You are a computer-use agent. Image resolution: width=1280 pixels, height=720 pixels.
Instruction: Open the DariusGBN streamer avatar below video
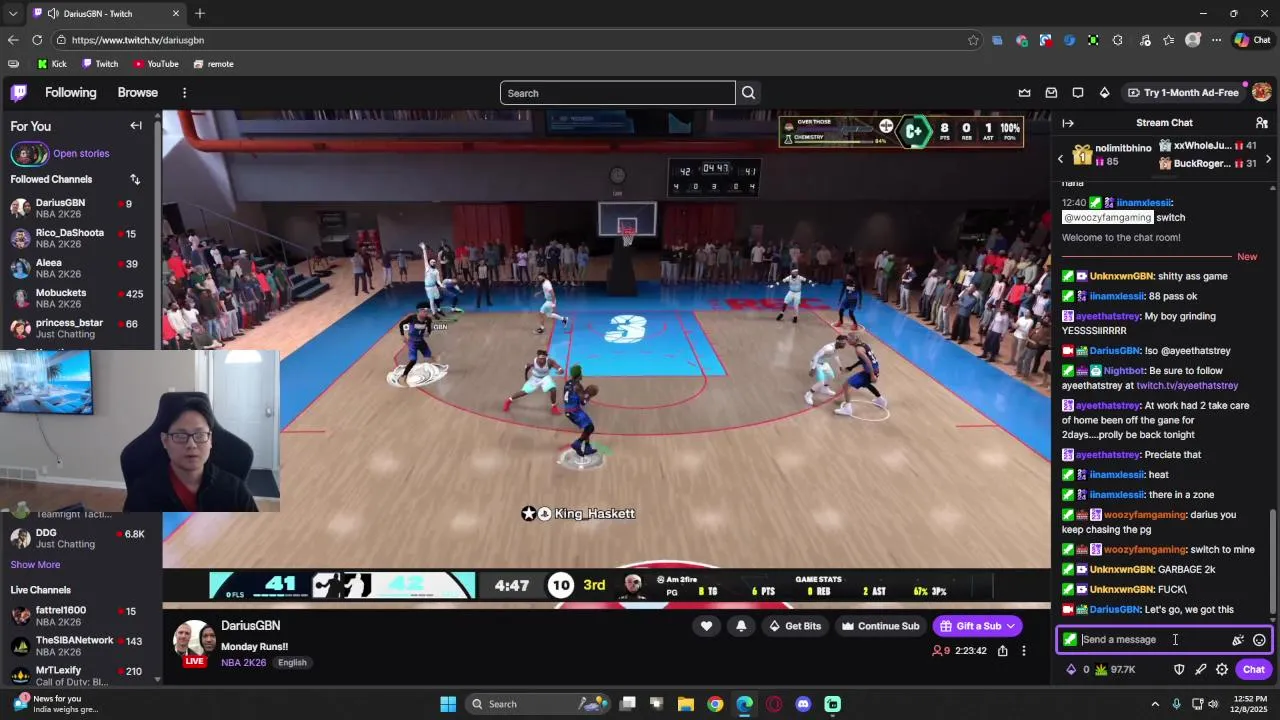pyautogui.click(x=194, y=642)
